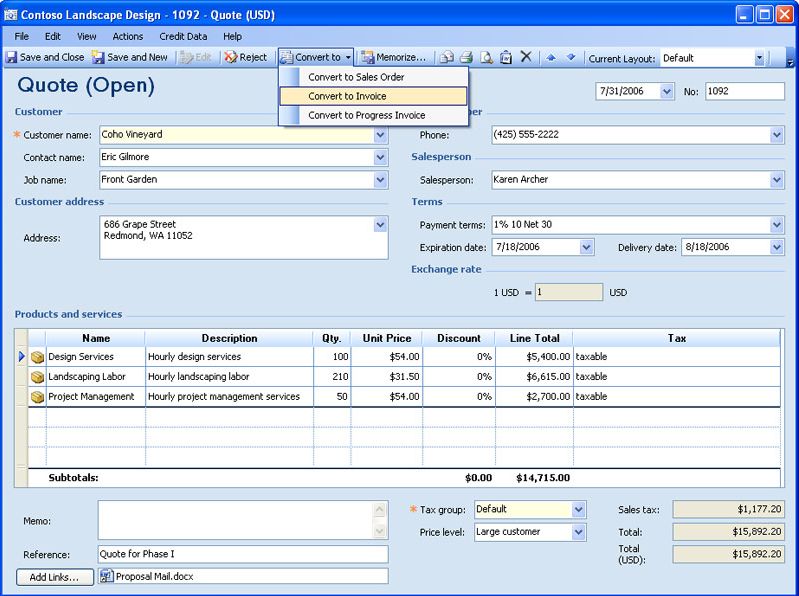Click the Landscaping Labor row item icon
The width and height of the screenshot is (799, 596).
(x=37, y=377)
